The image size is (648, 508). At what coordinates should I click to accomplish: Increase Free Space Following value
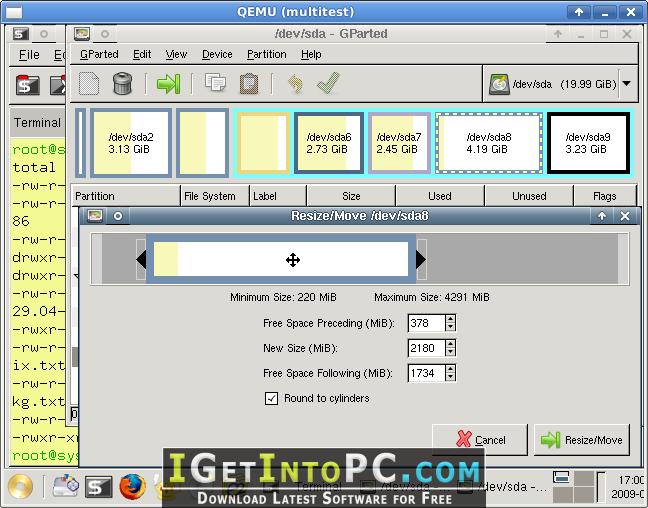(x=450, y=369)
